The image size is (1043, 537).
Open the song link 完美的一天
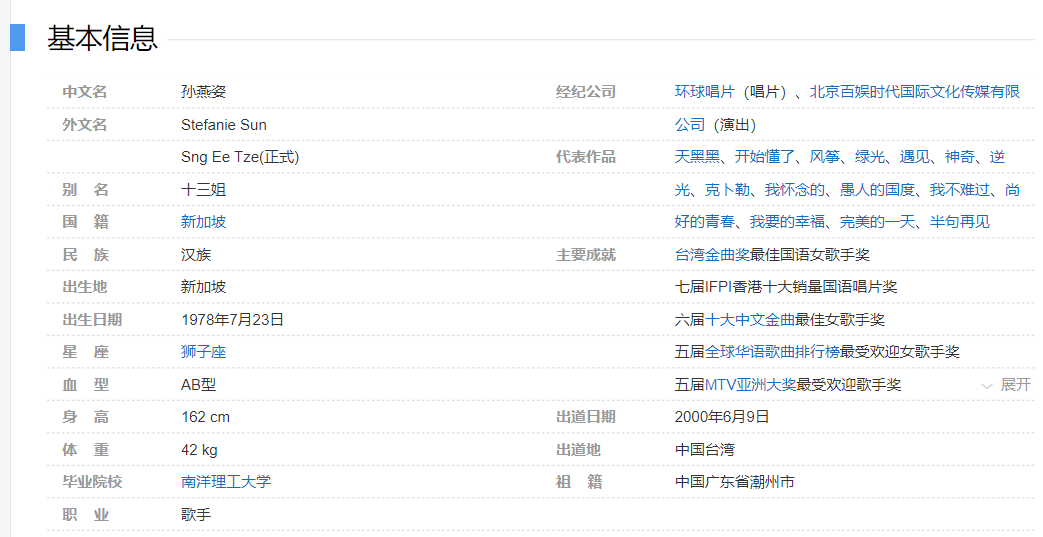[x=877, y=222]
